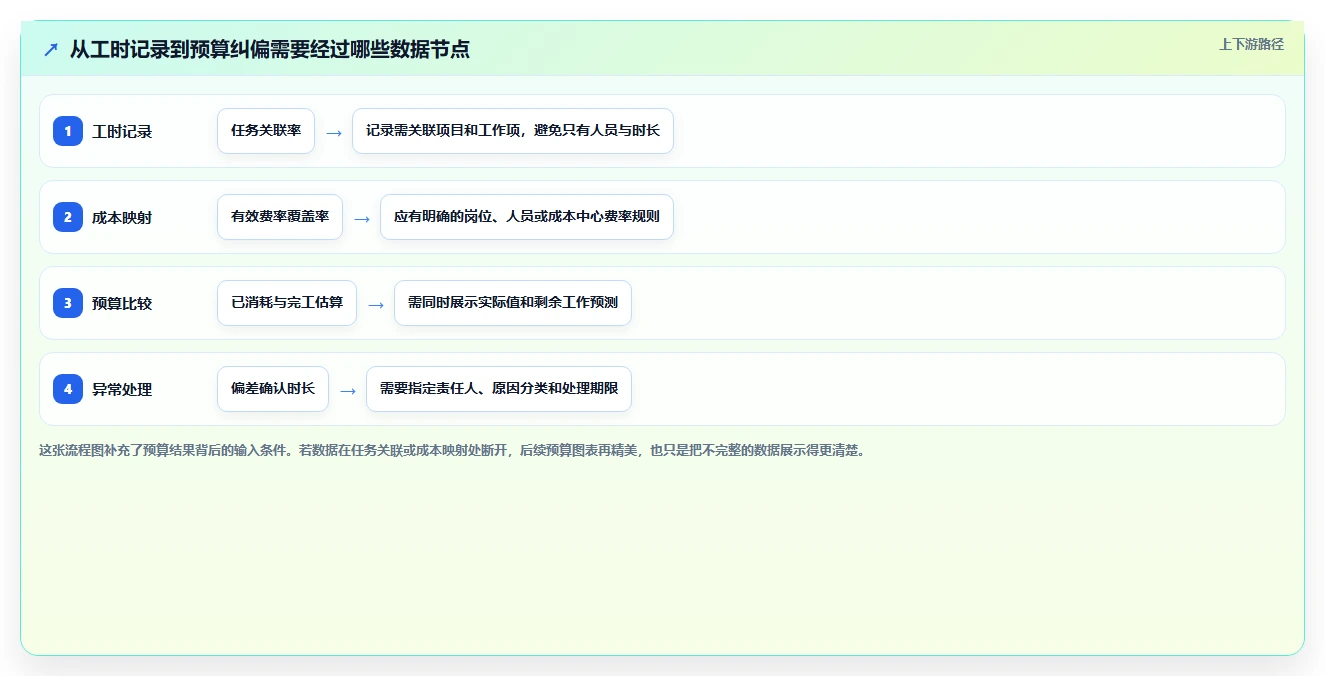Viewport: 1325px width, 676px height.
Task: Click the arrow after 任务关联率
Action: click(334, 132)
